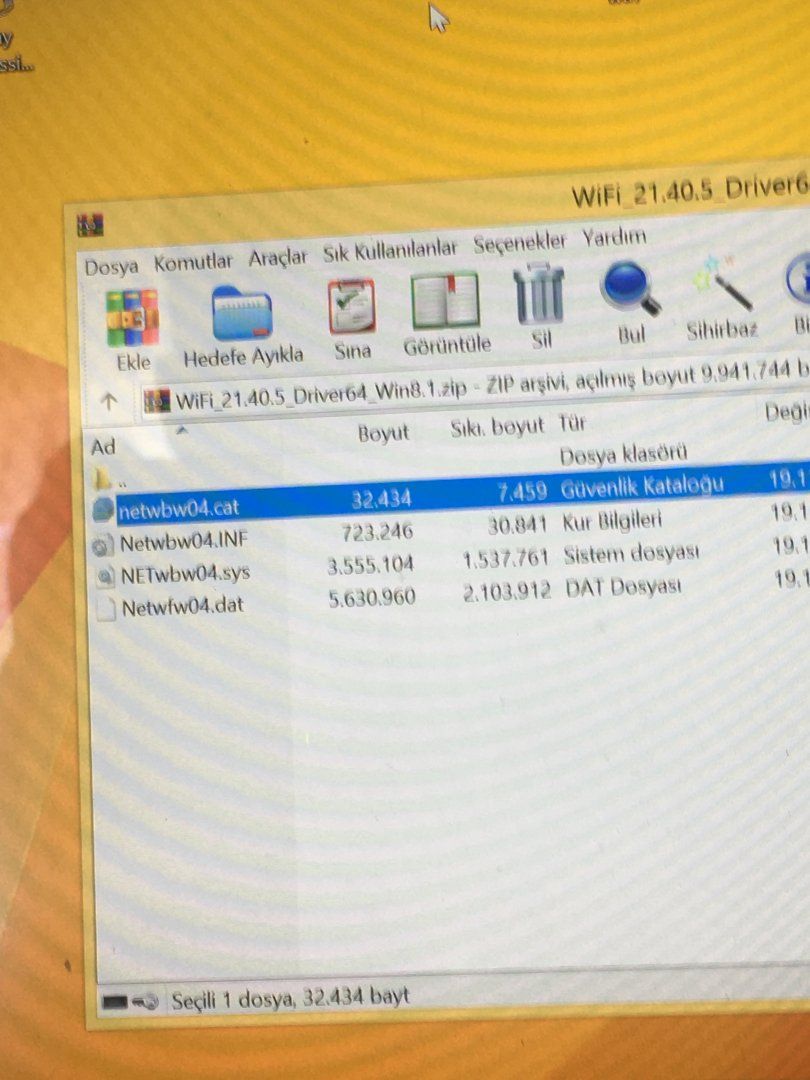Image resolution: width=810 pixels, height=1080 pixels.
Task: Click the DAT Dosyası type cell
Action: click(x=623, y=587)
